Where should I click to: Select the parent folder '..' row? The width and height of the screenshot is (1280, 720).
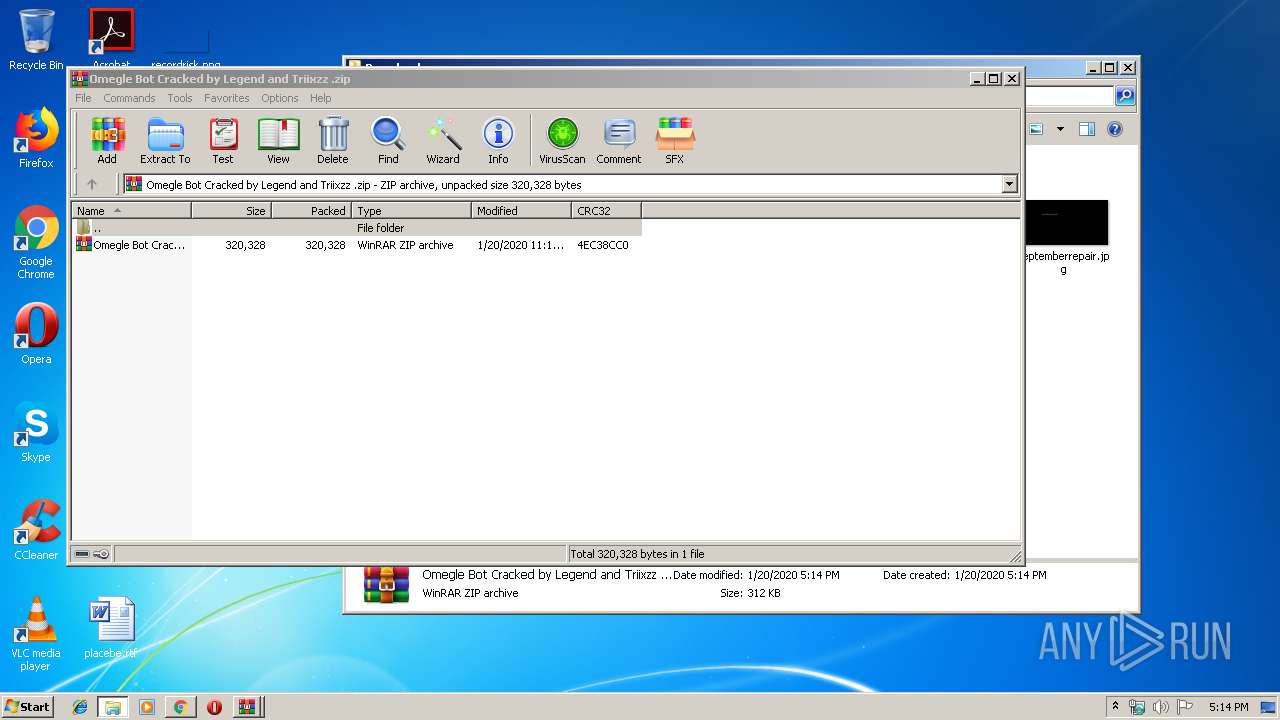357,228
